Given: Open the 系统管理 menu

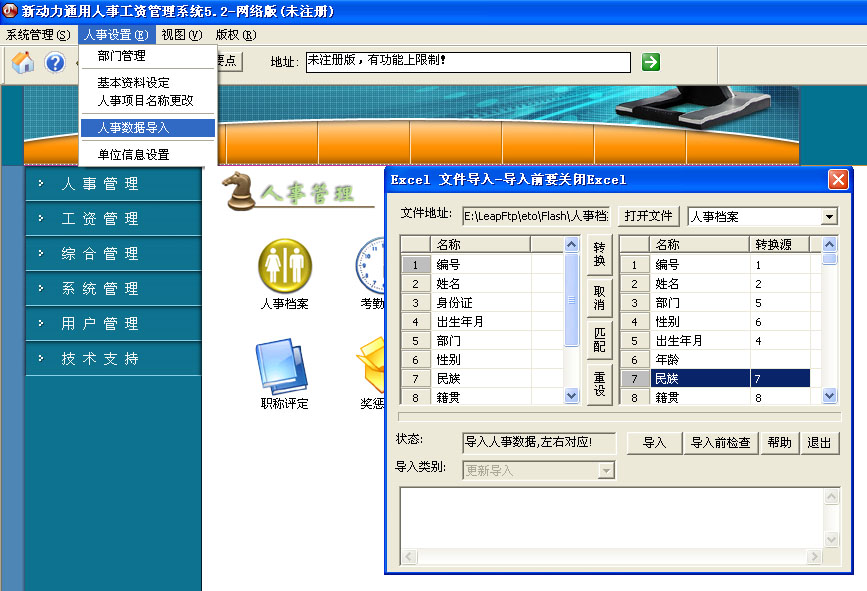Looking at the screenshot, I should point(38,35).
